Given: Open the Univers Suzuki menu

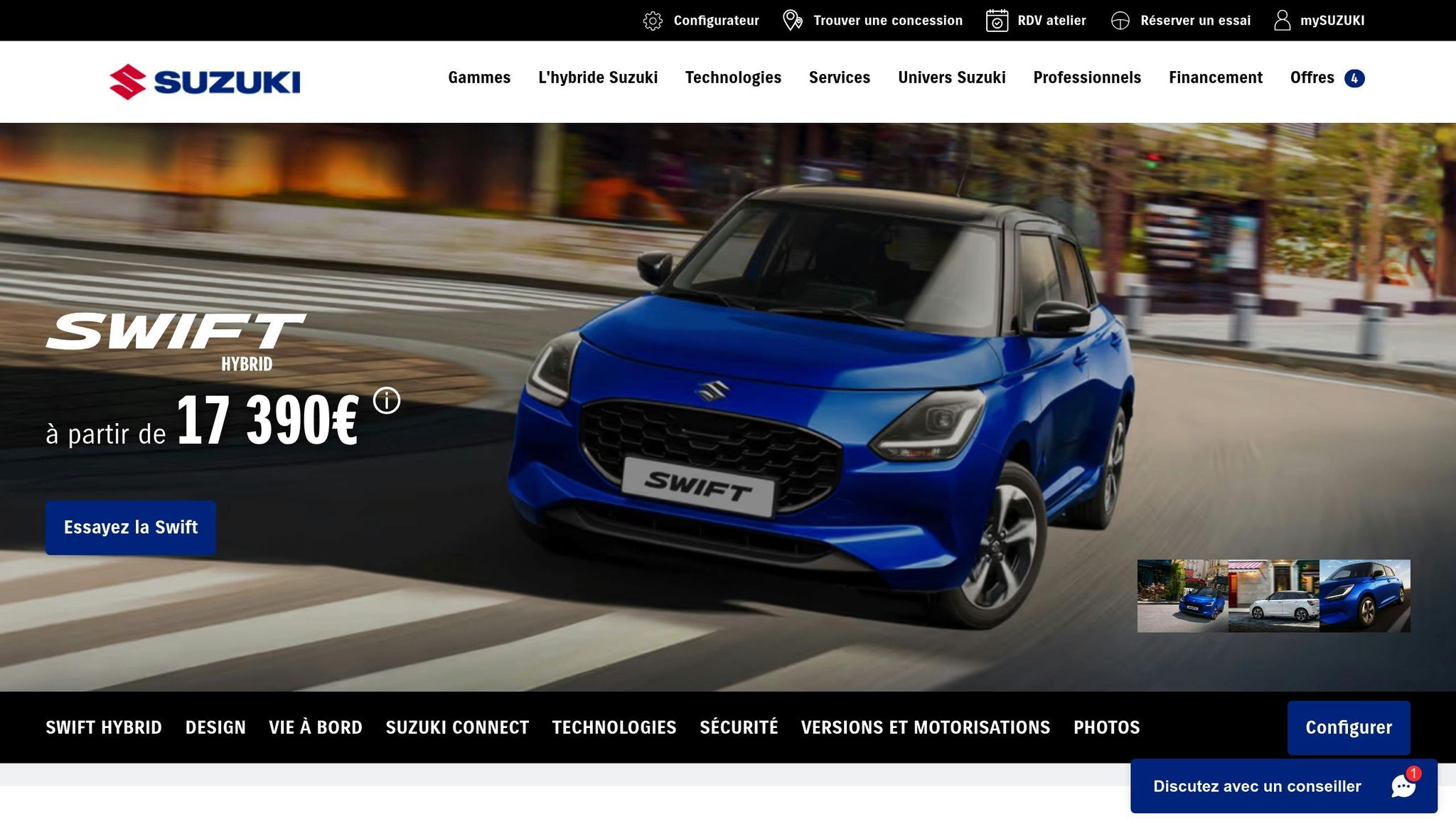Looking at the screenshot, I should [x=951, y=77].
